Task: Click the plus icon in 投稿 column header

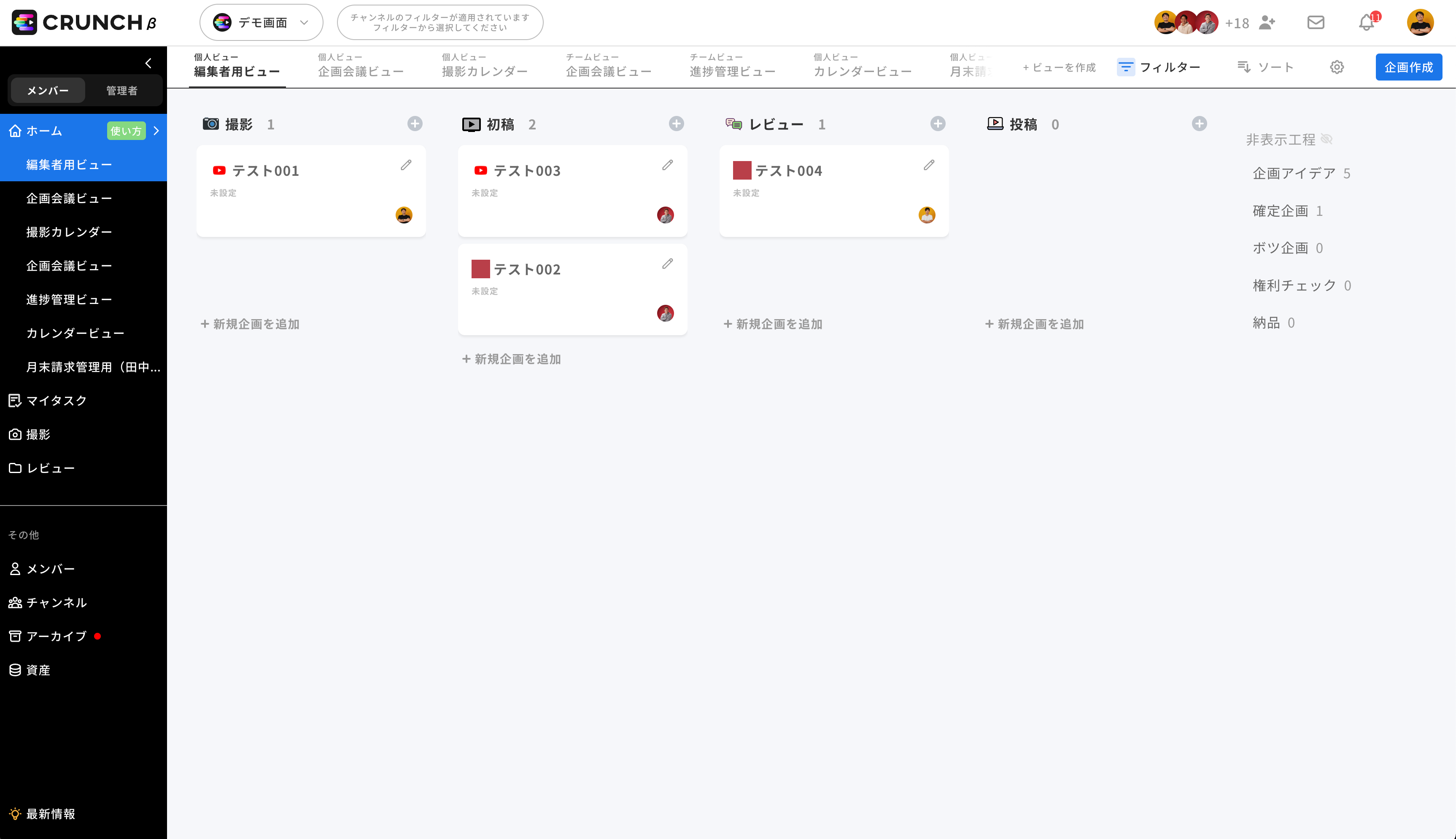Action: point(1199,124)
